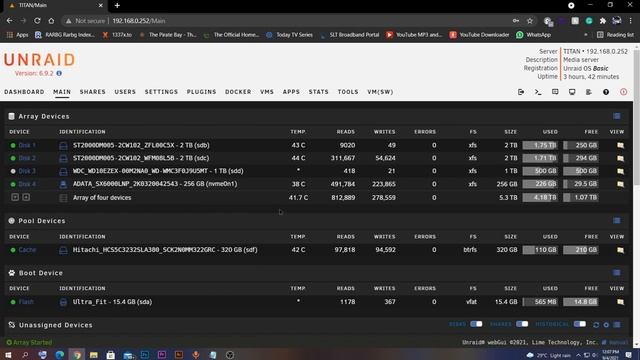The width and height of the screenshot is (640, 360).
Task: Open the Disk 1 settings link
Action: (x=27, y=145)
